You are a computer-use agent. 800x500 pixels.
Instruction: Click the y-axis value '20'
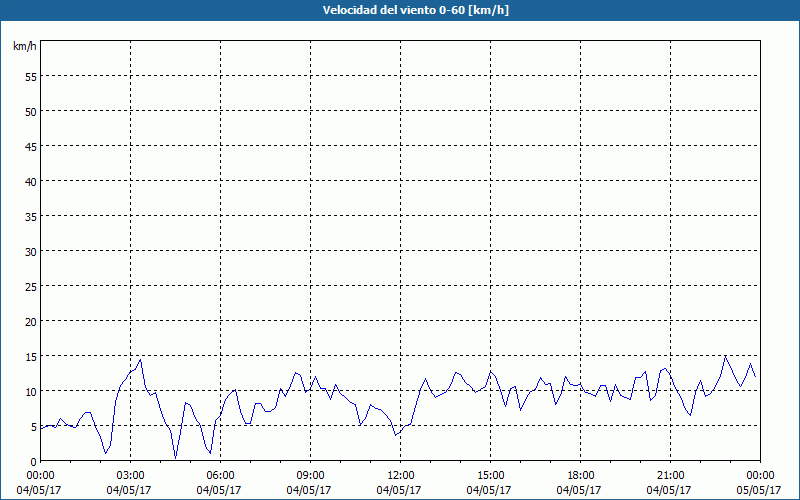(x=31, y=321)
